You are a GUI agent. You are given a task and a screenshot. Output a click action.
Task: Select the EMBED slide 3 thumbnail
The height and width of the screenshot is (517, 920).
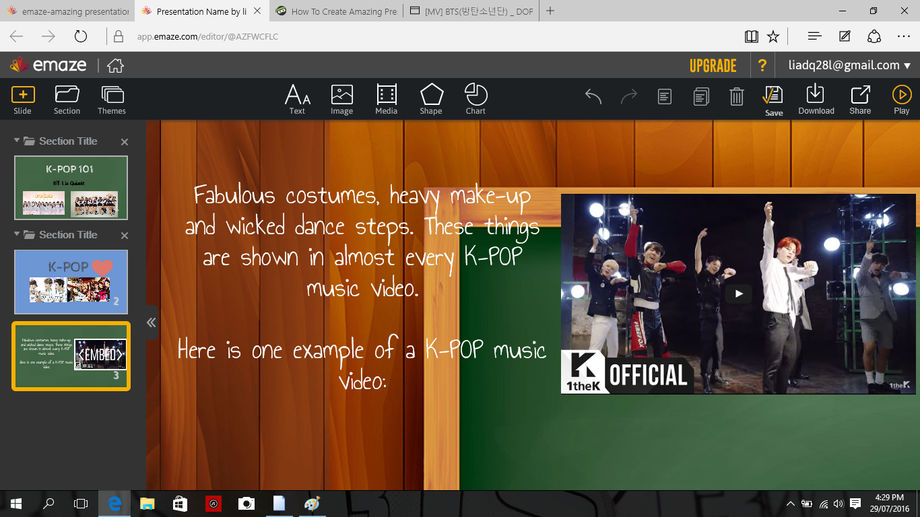tap(70, 356)
